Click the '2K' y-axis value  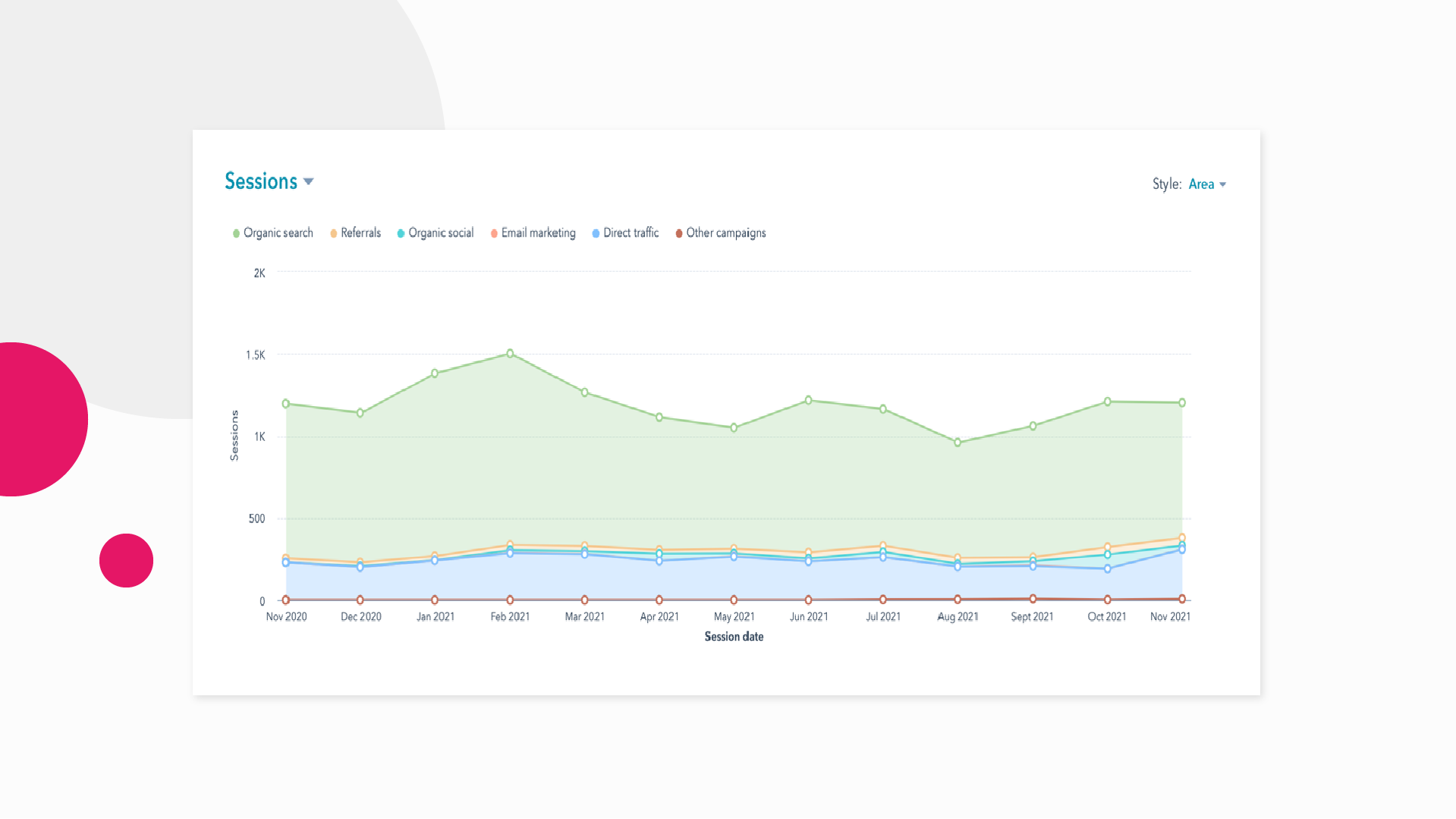pos(259,273)
